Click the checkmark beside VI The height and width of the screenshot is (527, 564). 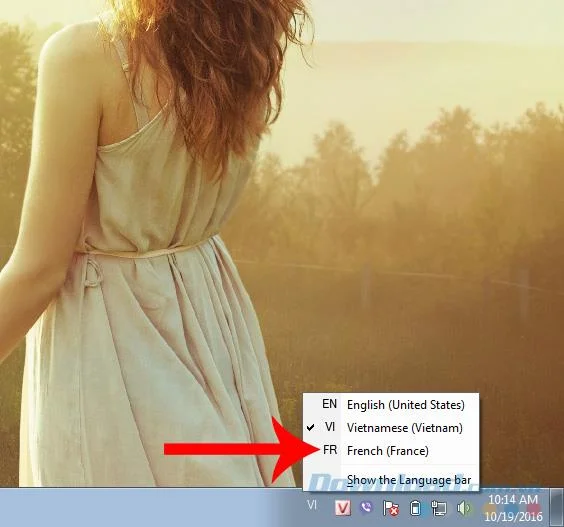click(311, 427)
